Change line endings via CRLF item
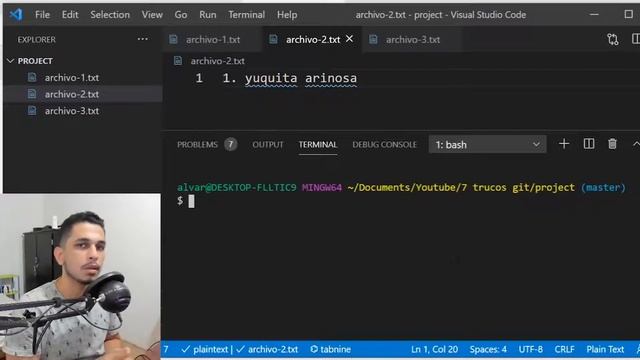The width and height of the screenshot is (640, 360). 564,349
